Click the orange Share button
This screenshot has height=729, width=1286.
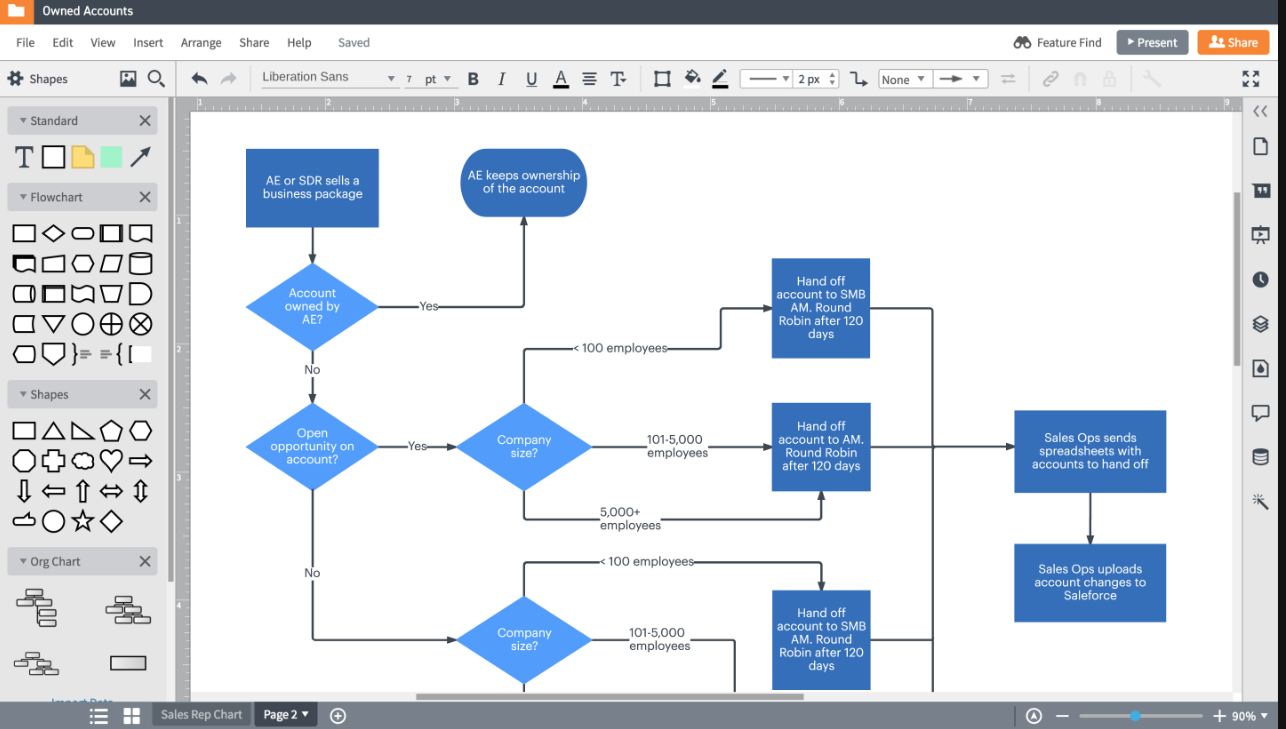(x=1233, y=42)
